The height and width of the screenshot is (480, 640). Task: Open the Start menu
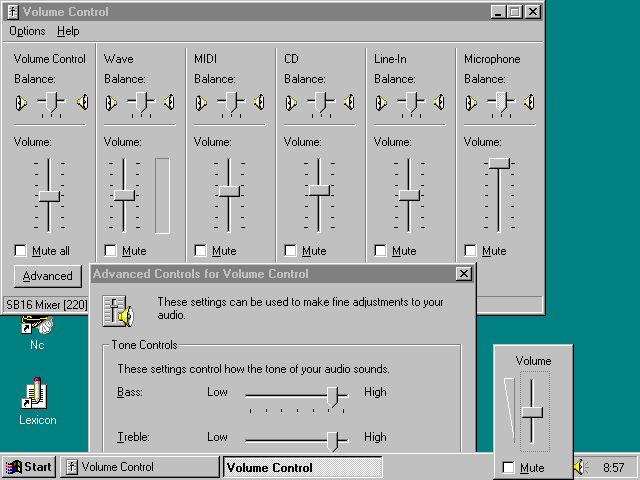point(29,467)
